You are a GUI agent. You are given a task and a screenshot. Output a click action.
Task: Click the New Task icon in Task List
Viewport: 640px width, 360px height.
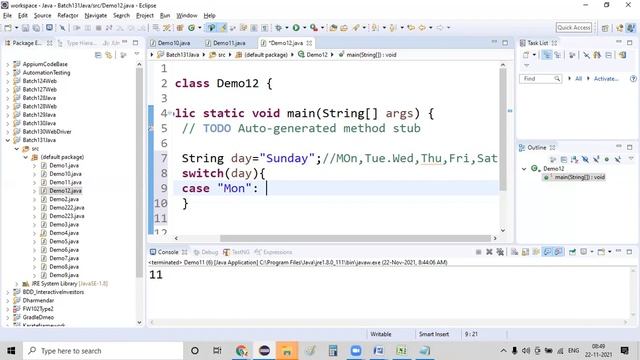tap(526, 55)
